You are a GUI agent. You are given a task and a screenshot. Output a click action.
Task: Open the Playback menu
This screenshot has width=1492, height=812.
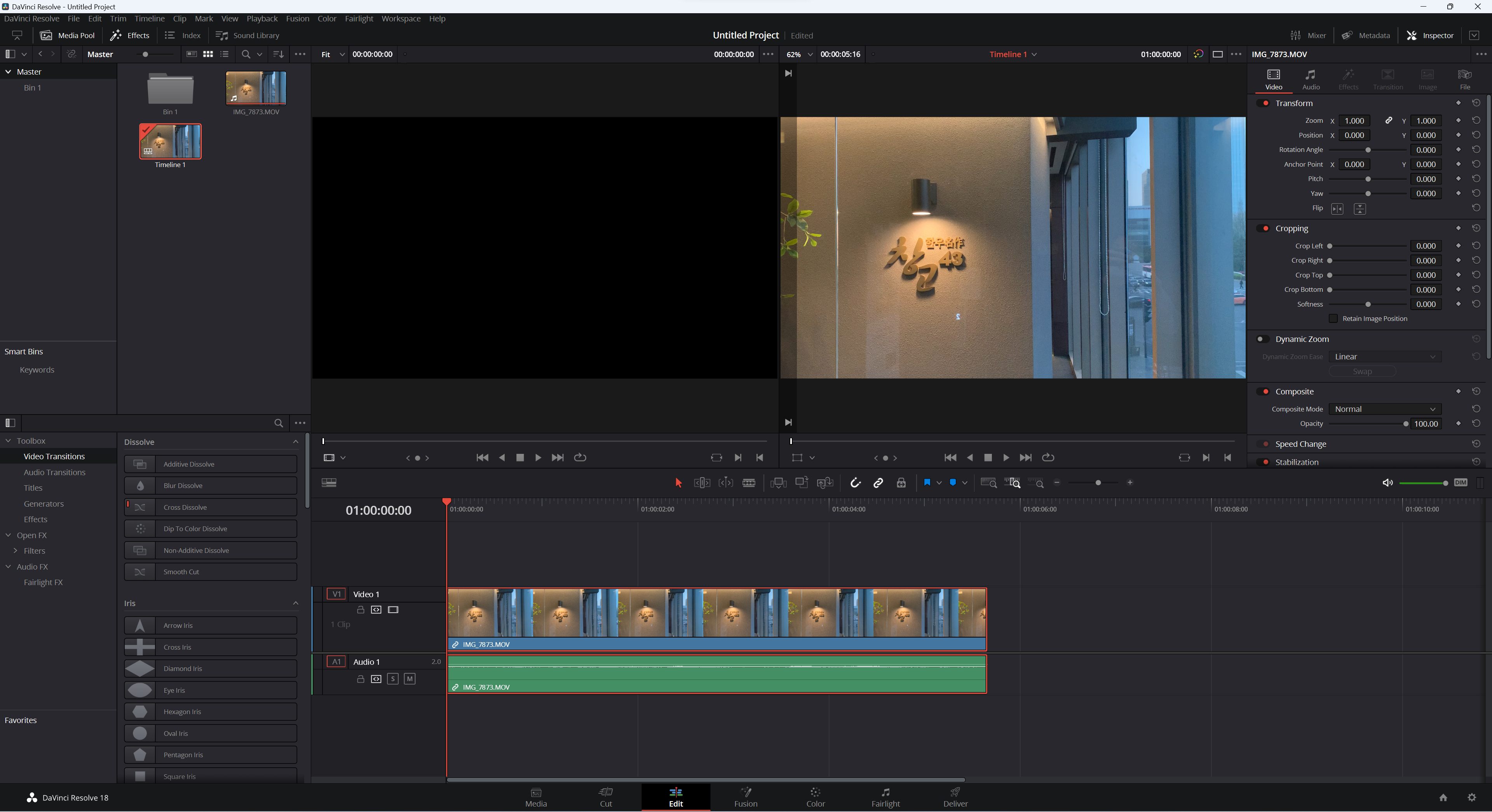point(262,19)
